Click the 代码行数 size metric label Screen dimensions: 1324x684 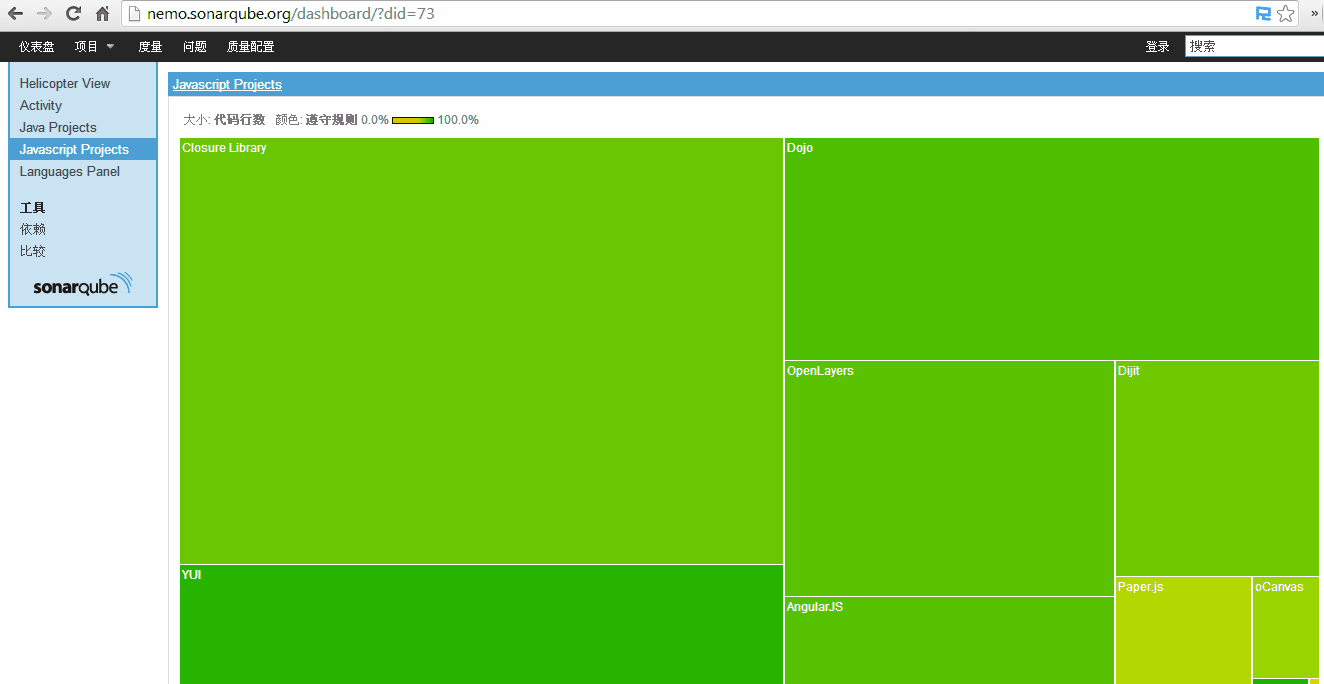(239, 120)
